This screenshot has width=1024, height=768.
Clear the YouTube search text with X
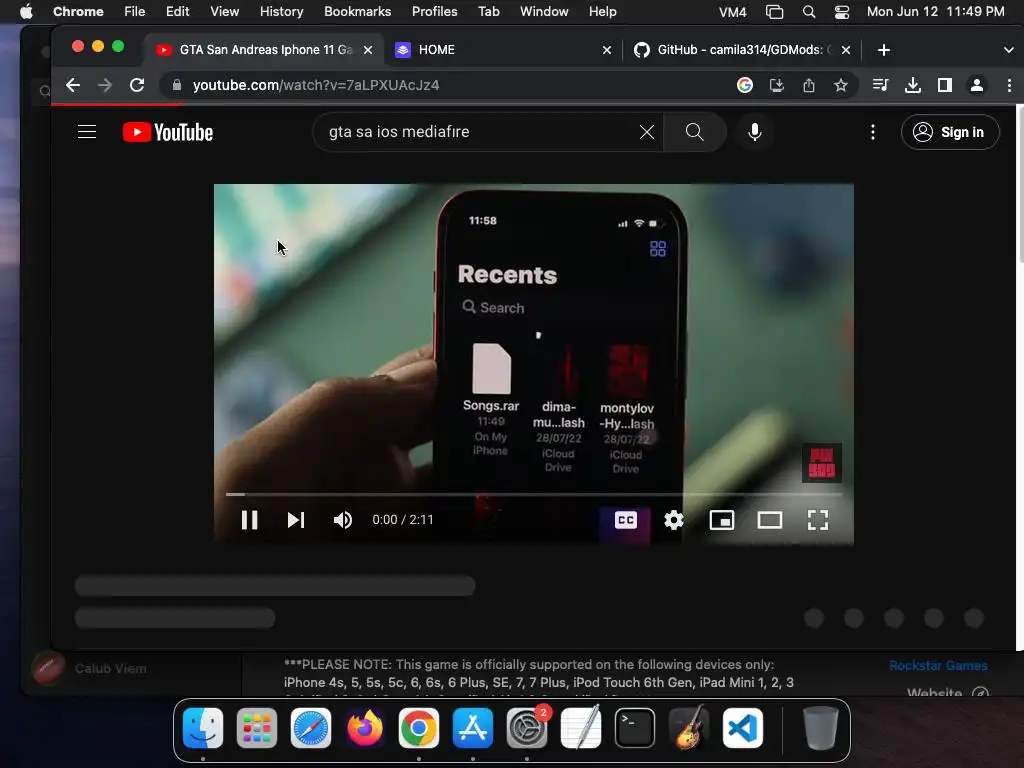pyautogui.click(x=647, y=132)
